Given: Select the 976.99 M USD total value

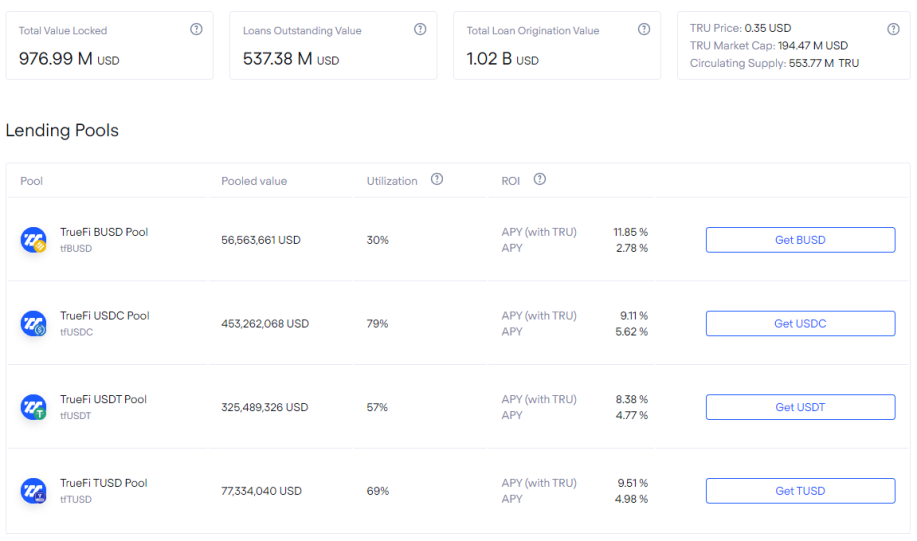Looking at the screenshot, I should pos(69,59).
